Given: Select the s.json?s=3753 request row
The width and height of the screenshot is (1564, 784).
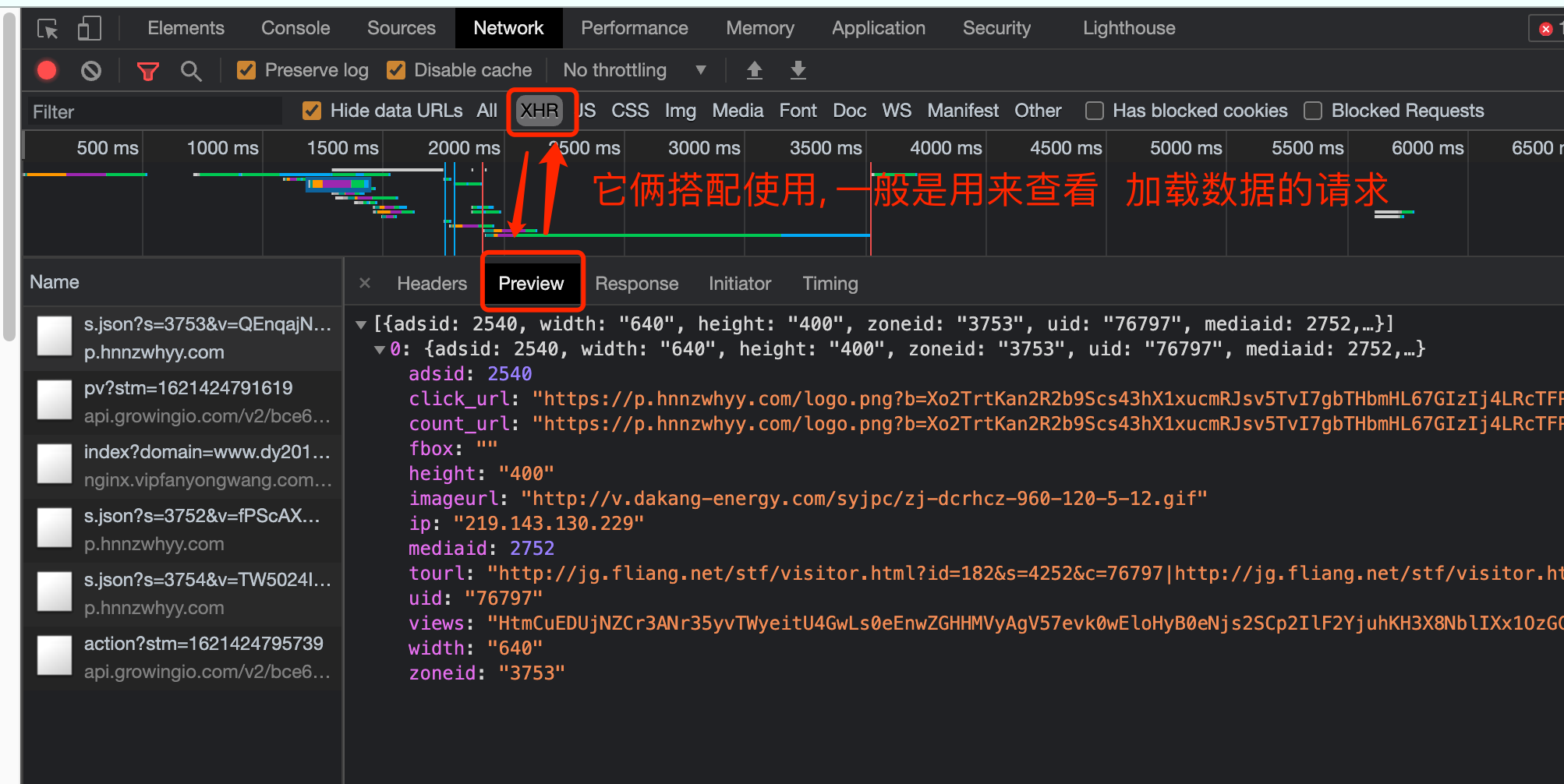Looking at the screenshot, I should pyautogui.click(x=182, y=337).
